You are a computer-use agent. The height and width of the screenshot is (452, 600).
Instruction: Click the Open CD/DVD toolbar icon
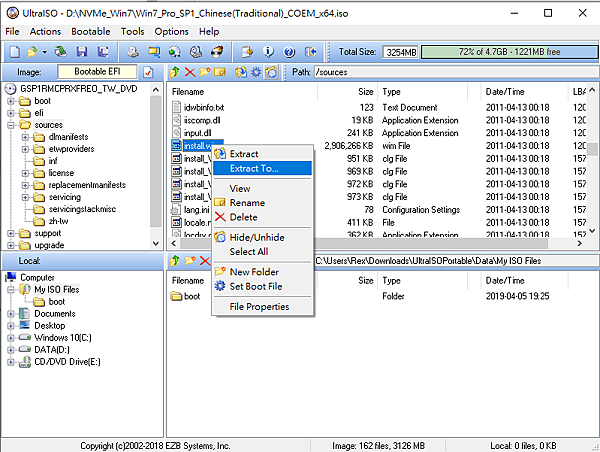(61, 52)
